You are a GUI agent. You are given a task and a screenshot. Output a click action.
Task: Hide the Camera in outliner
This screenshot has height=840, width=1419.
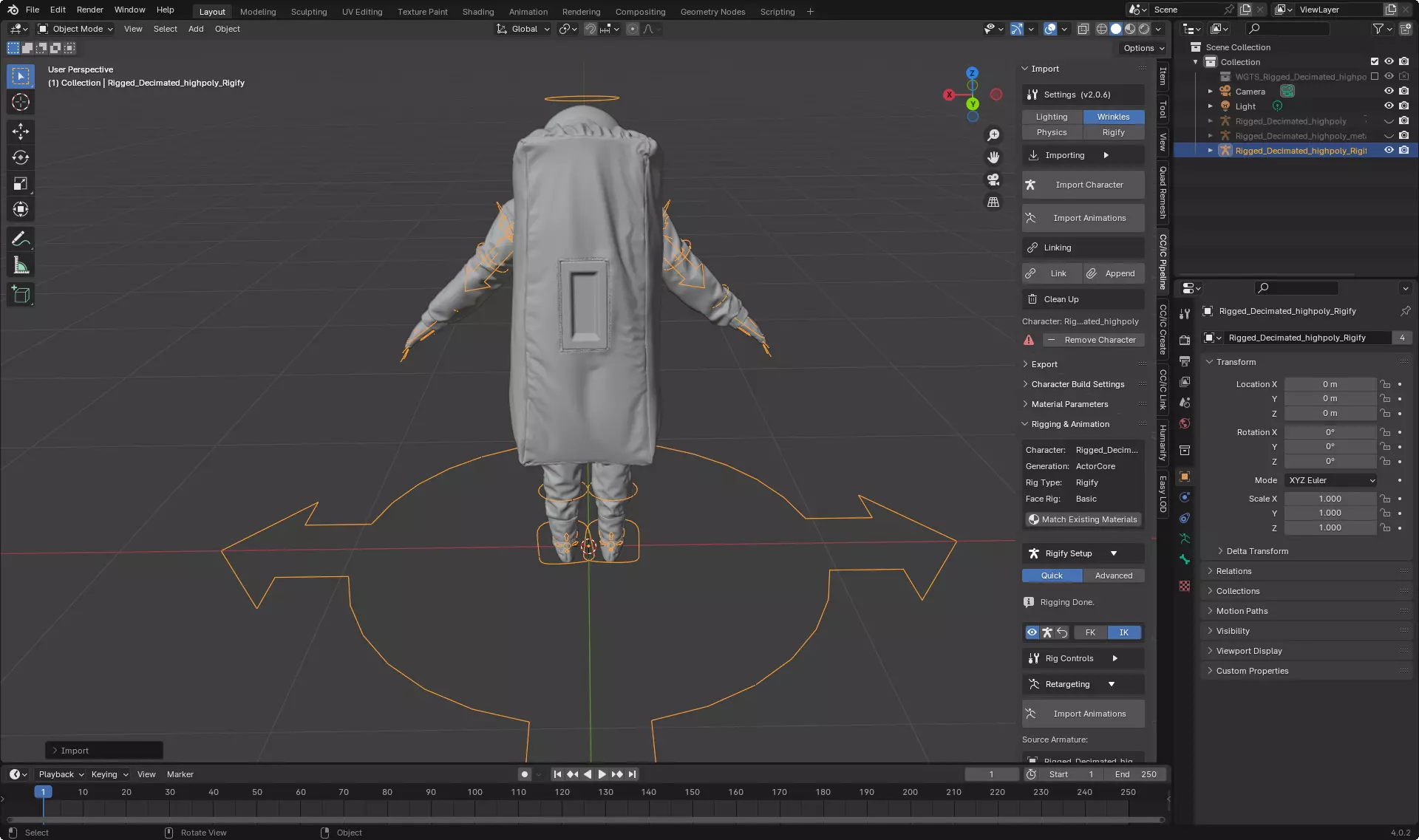1389,92
